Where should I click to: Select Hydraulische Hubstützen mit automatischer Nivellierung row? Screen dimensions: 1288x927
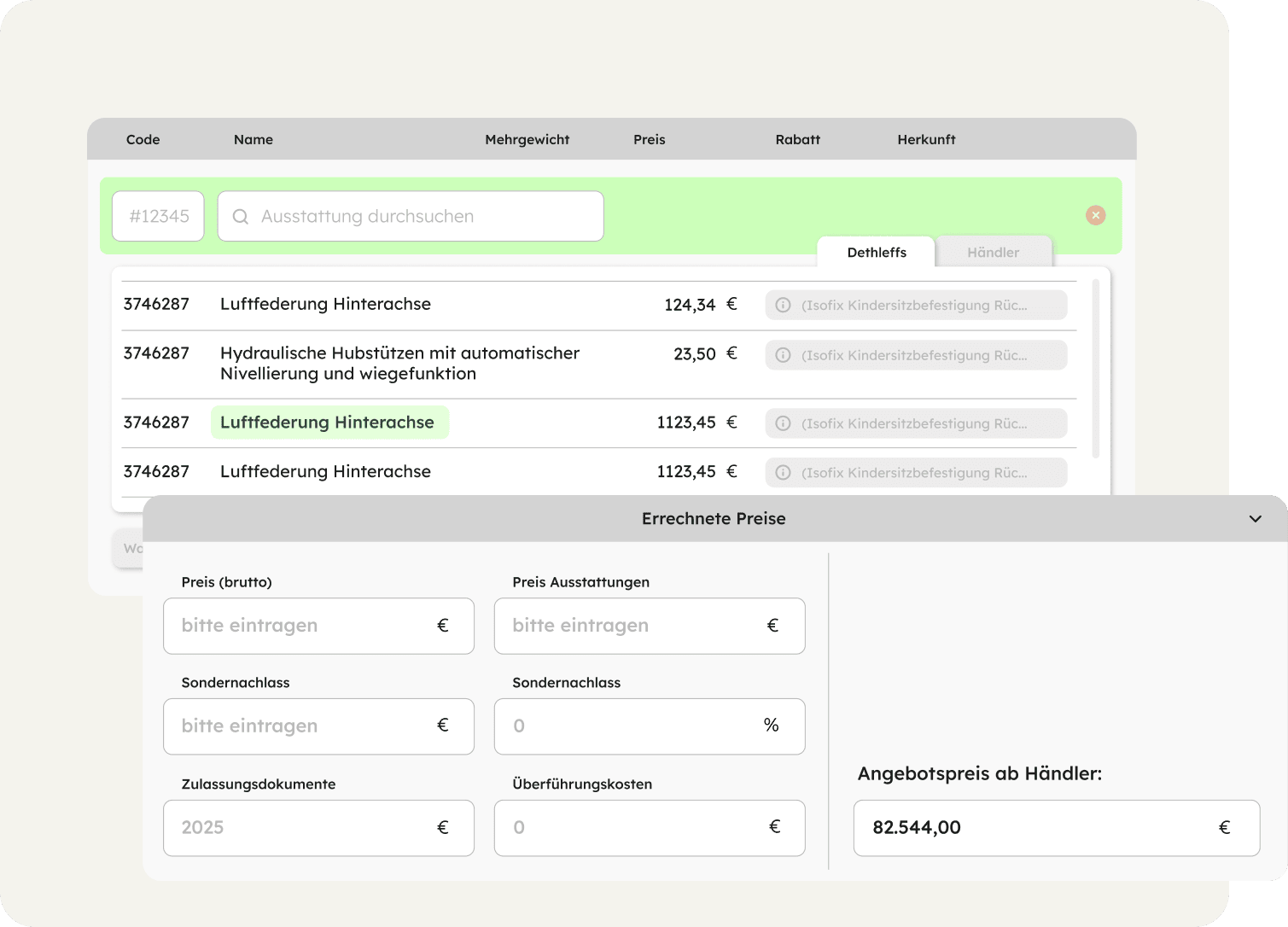[399, 364]
